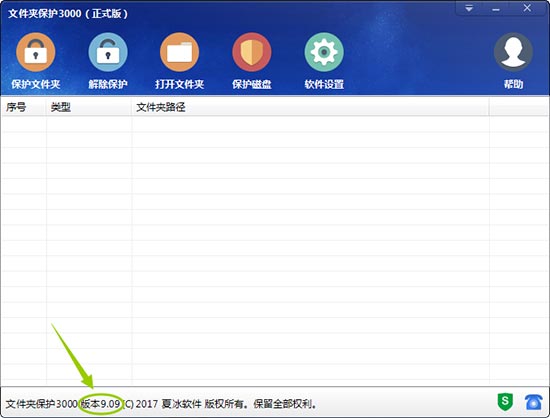
Task: Sort by the 序号 column header
Action: (x=24, y=107)
